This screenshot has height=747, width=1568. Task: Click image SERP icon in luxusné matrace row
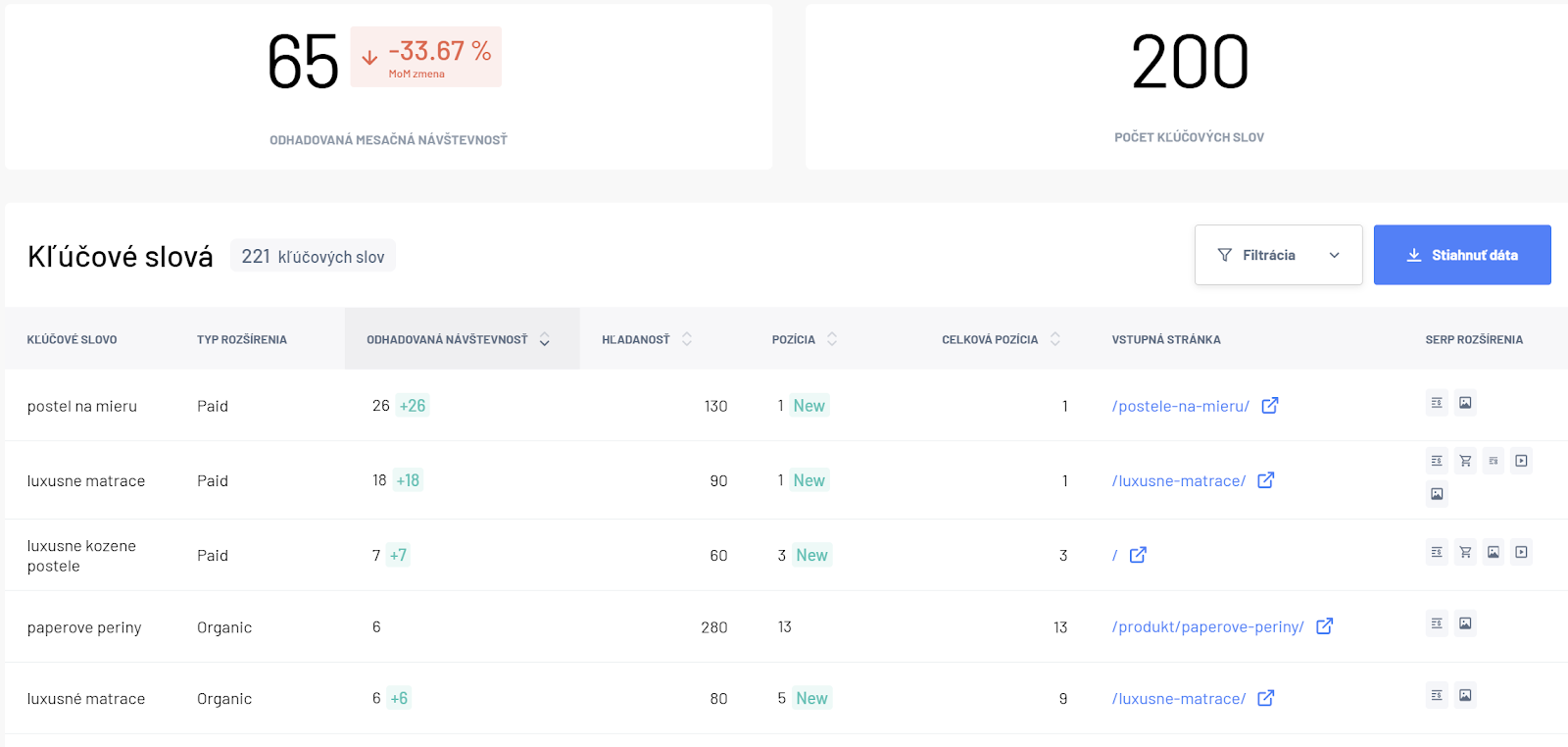point(1465,696)
